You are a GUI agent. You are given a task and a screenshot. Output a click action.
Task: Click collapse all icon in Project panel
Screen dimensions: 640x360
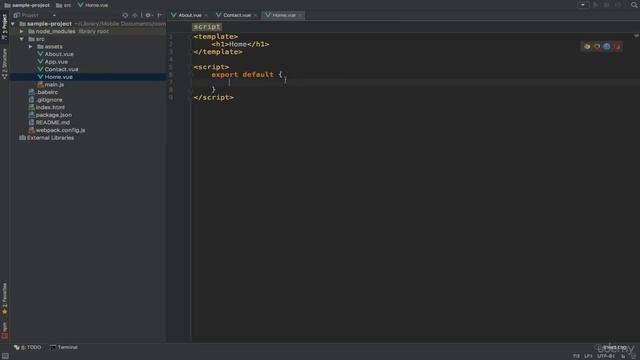(x=135, y=15)
